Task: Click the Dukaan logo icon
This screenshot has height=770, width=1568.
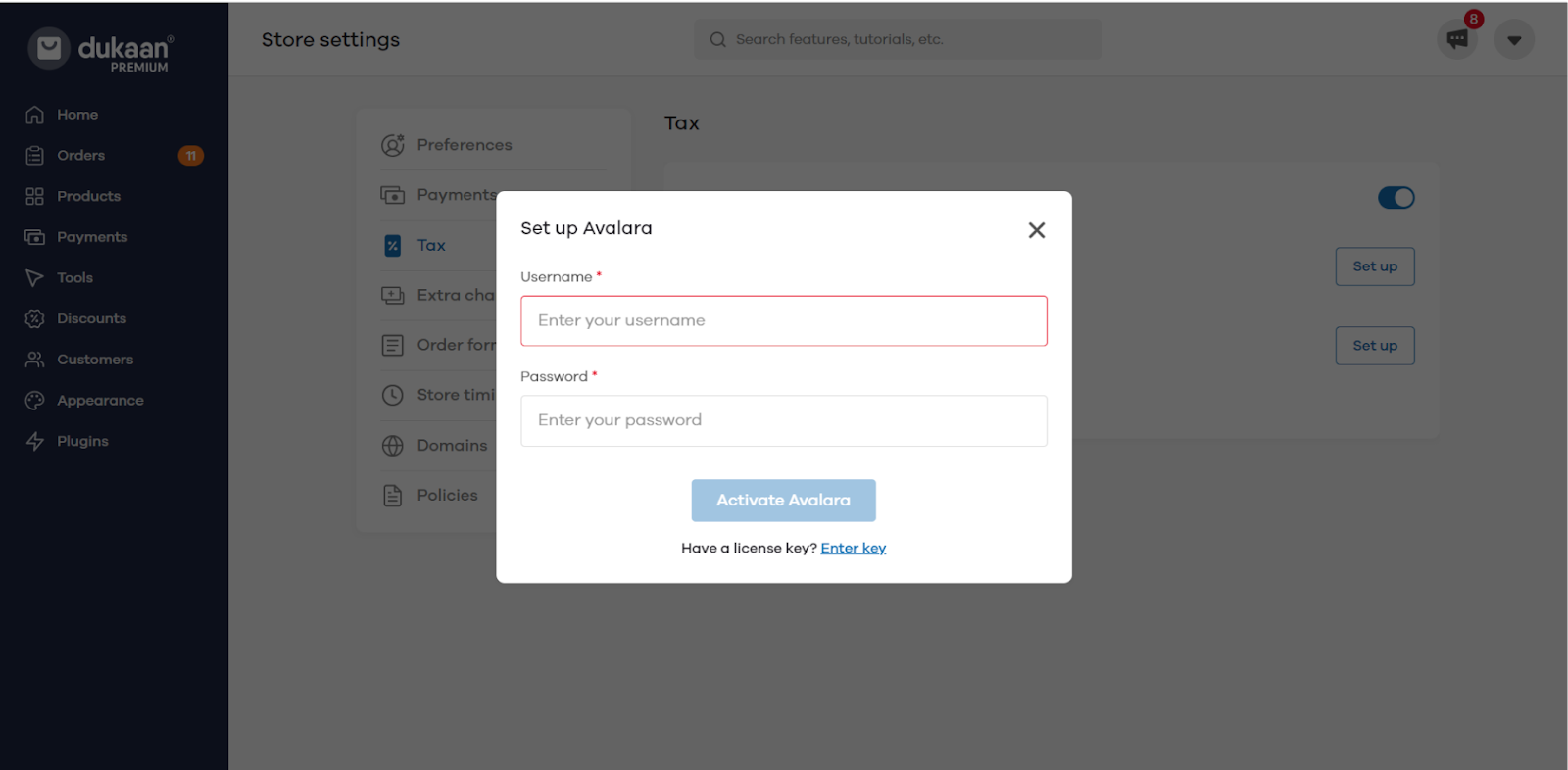Action: click(49, 48)
